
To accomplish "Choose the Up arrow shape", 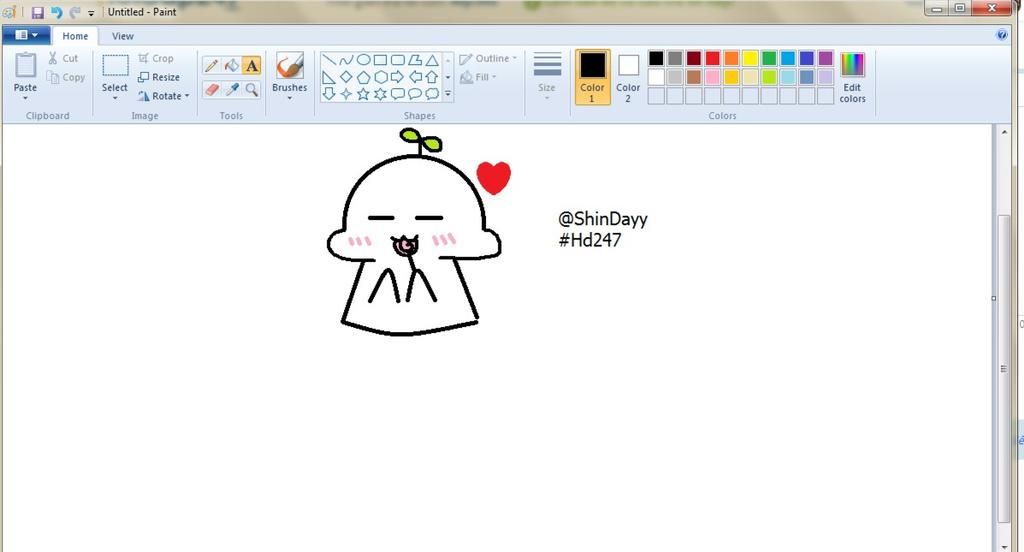I will pyautogui.click(x=432, y=77).
